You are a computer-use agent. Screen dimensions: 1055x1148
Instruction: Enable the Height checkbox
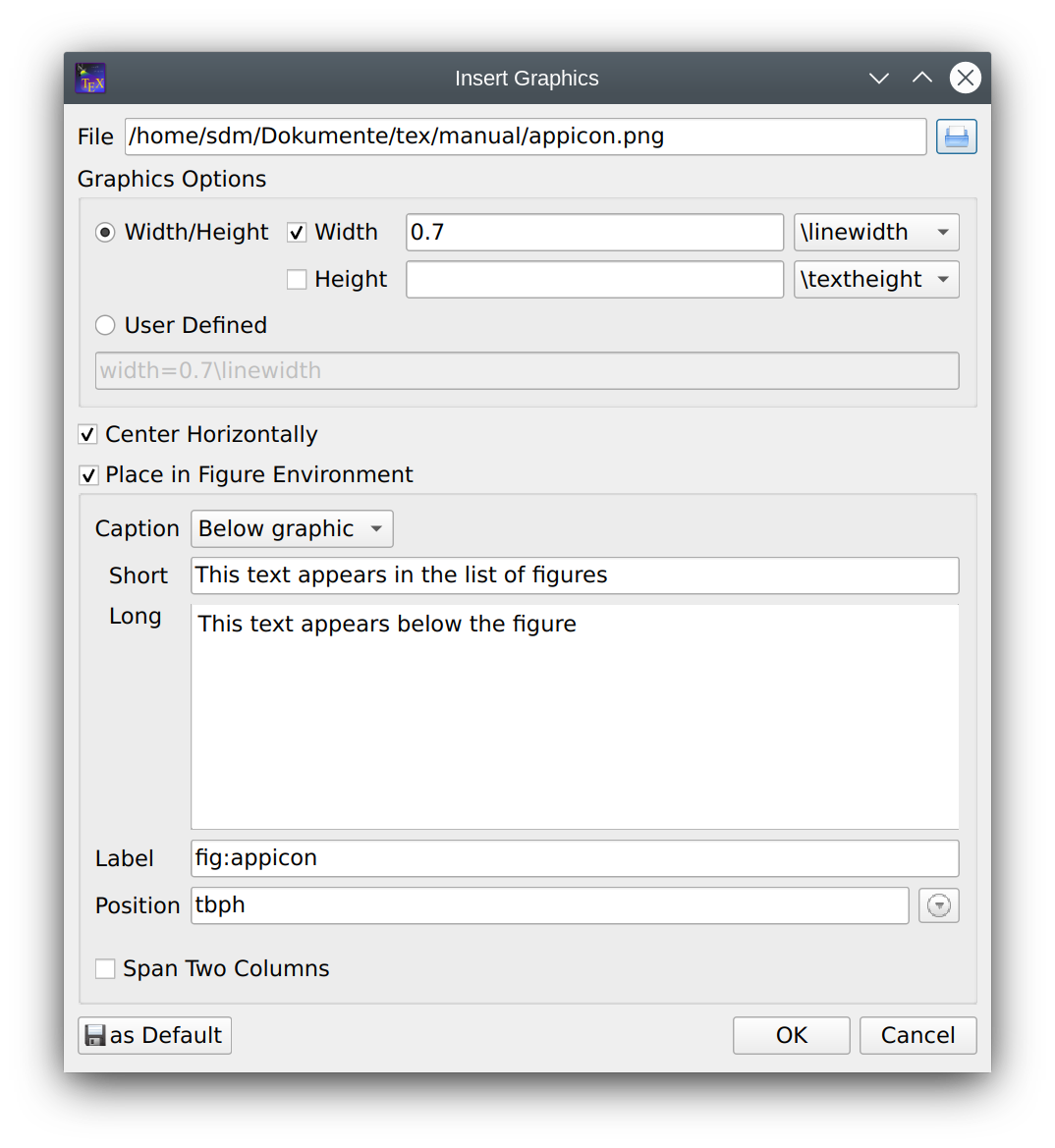pyautogui.click(x=297, y=280)
